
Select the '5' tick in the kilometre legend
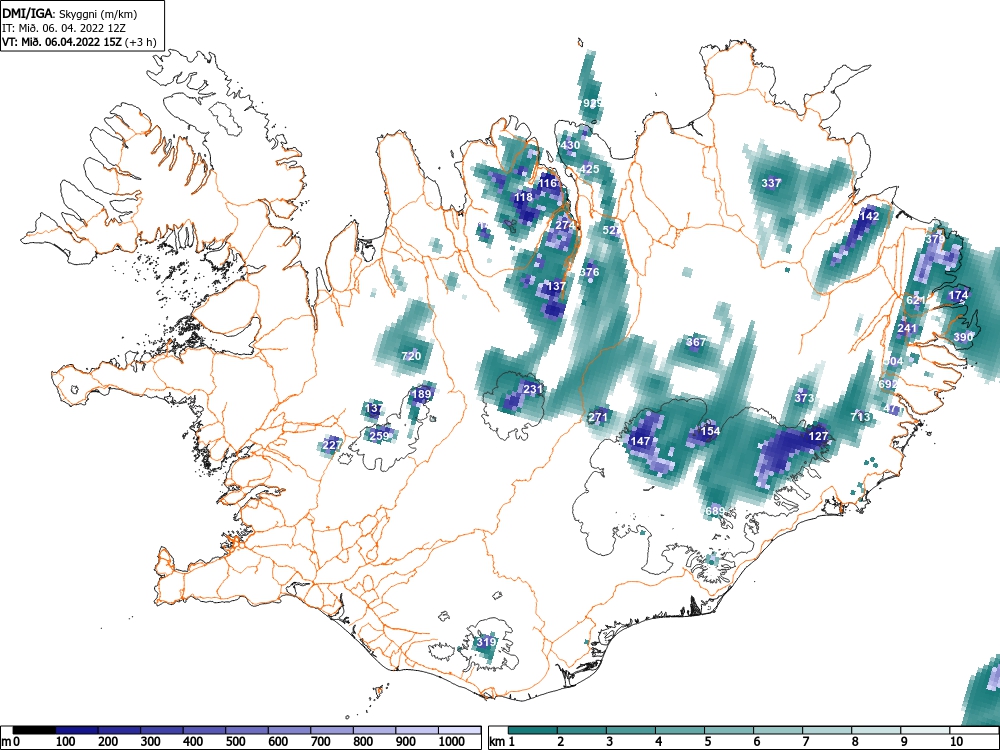click(707, 741)
